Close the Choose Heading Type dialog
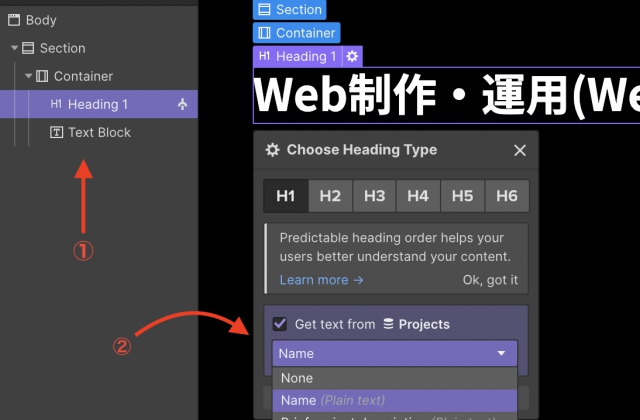 520,150
